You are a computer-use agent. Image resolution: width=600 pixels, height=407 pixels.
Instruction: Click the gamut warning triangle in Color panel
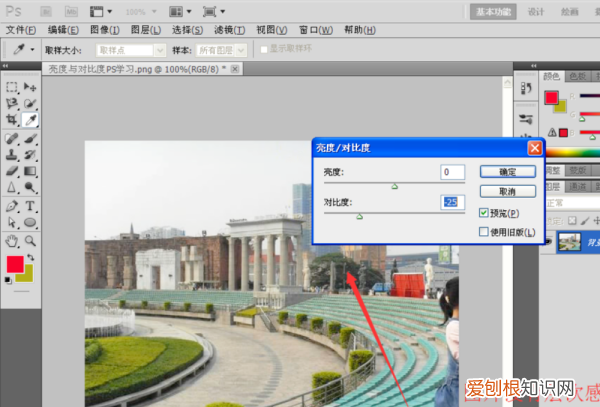(x=552, y=132)
